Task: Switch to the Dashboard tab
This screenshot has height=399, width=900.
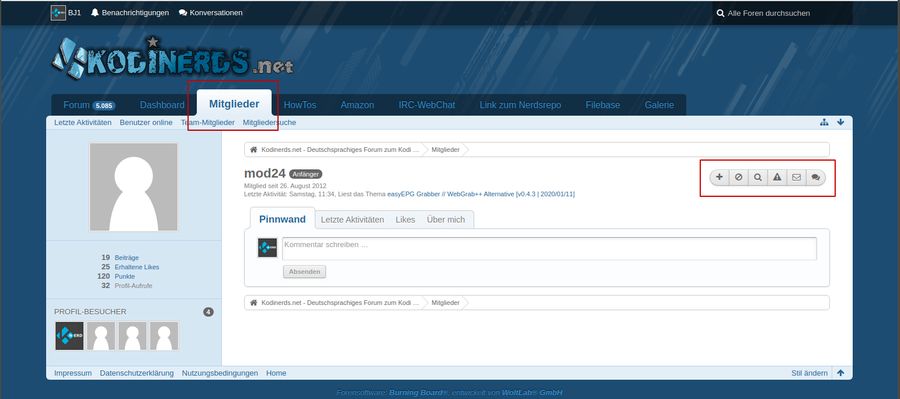Action: [x=162, y=105]
